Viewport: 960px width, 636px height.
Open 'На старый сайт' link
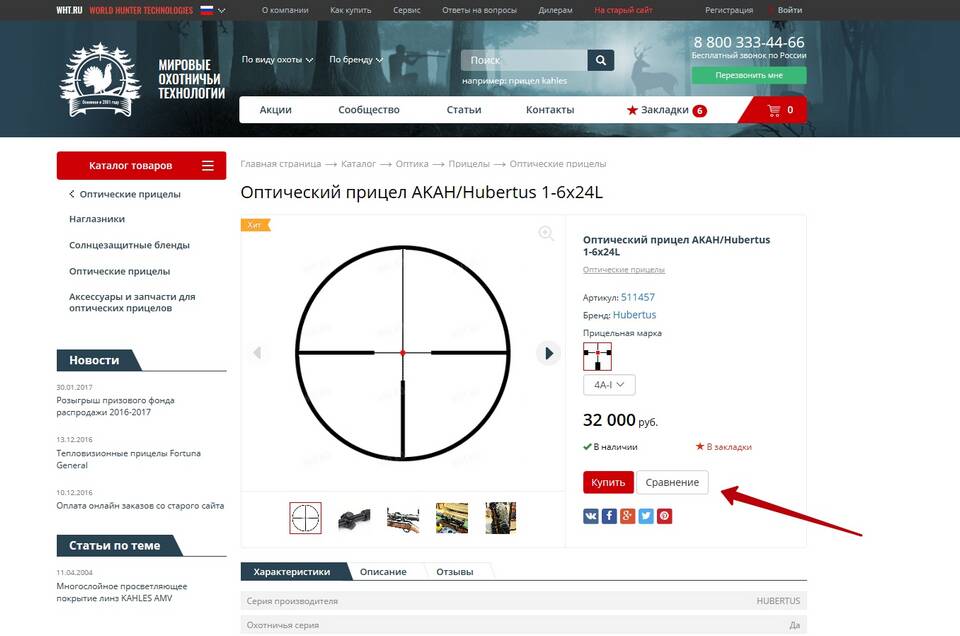(x=623, y=10)
